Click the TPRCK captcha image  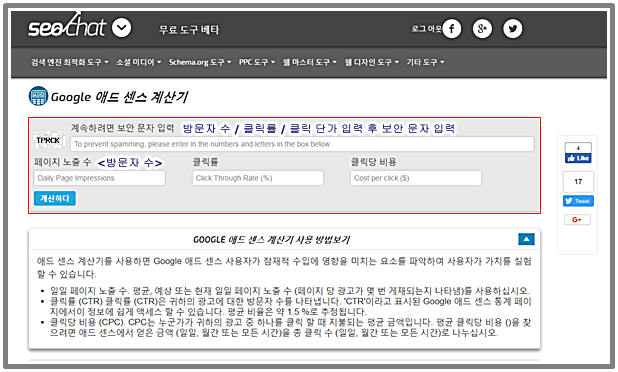49,140
